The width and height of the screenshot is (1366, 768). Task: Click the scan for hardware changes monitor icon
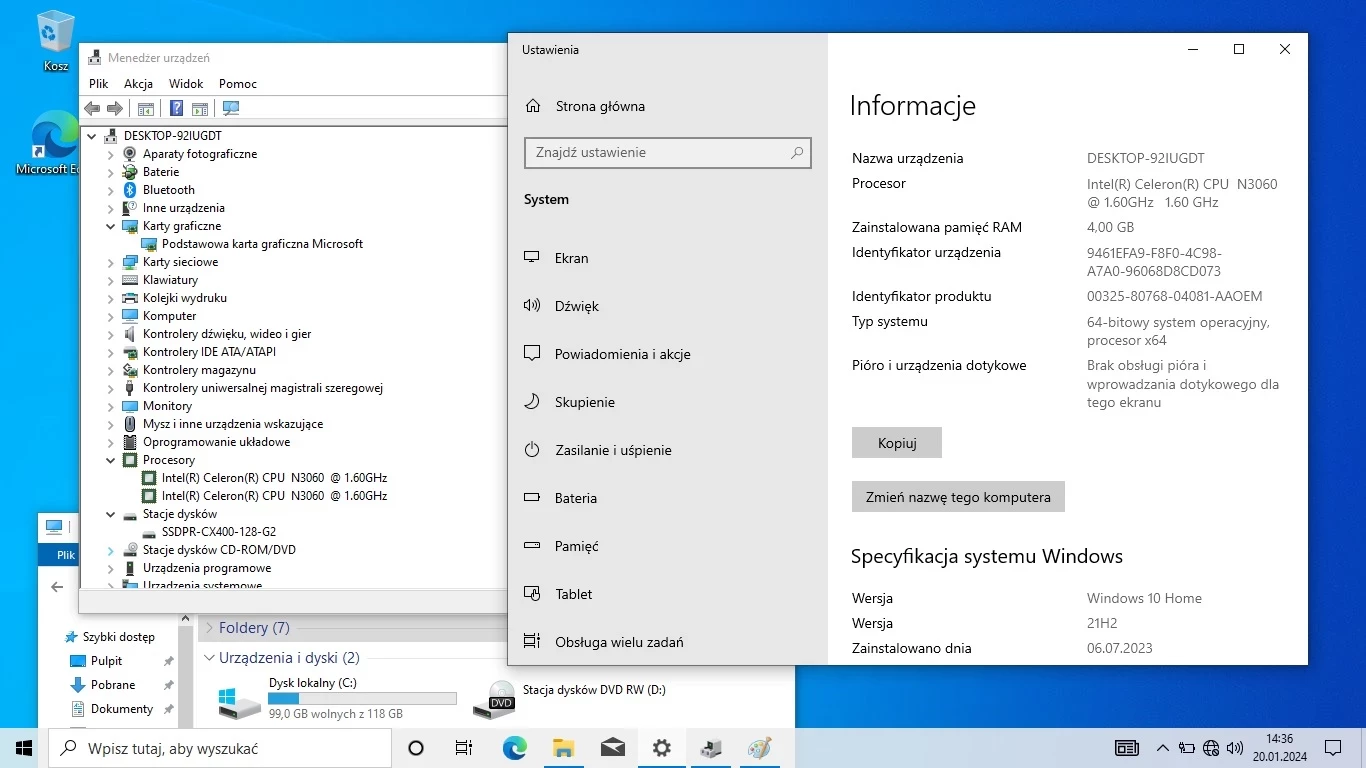(231, 109)
